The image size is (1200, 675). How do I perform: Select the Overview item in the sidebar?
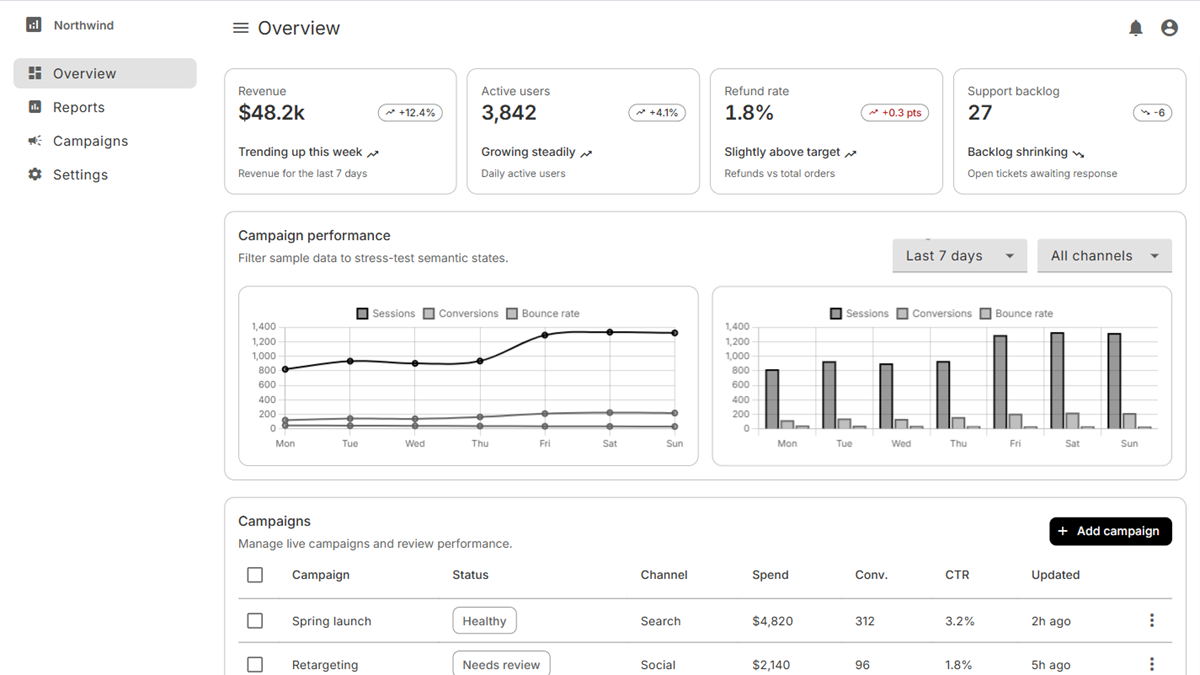(105, 73)
